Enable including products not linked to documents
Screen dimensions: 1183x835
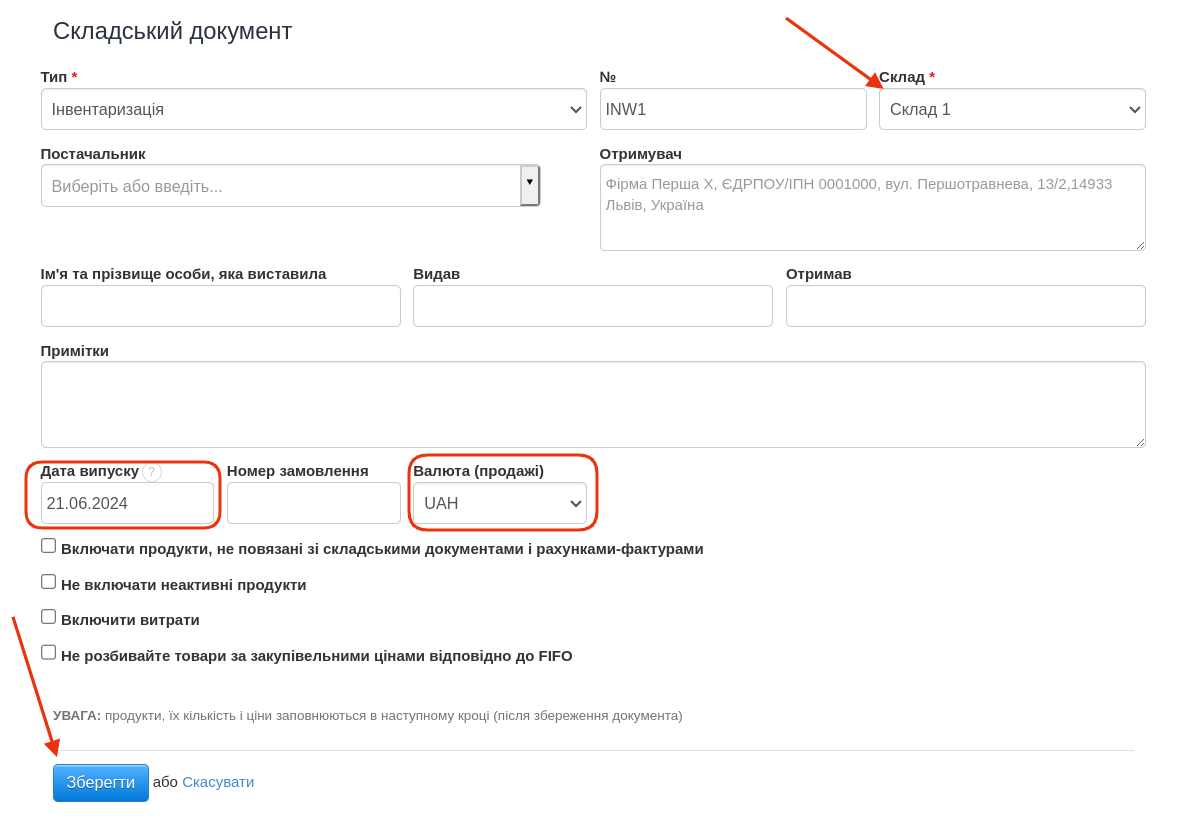tap(49, 546)
